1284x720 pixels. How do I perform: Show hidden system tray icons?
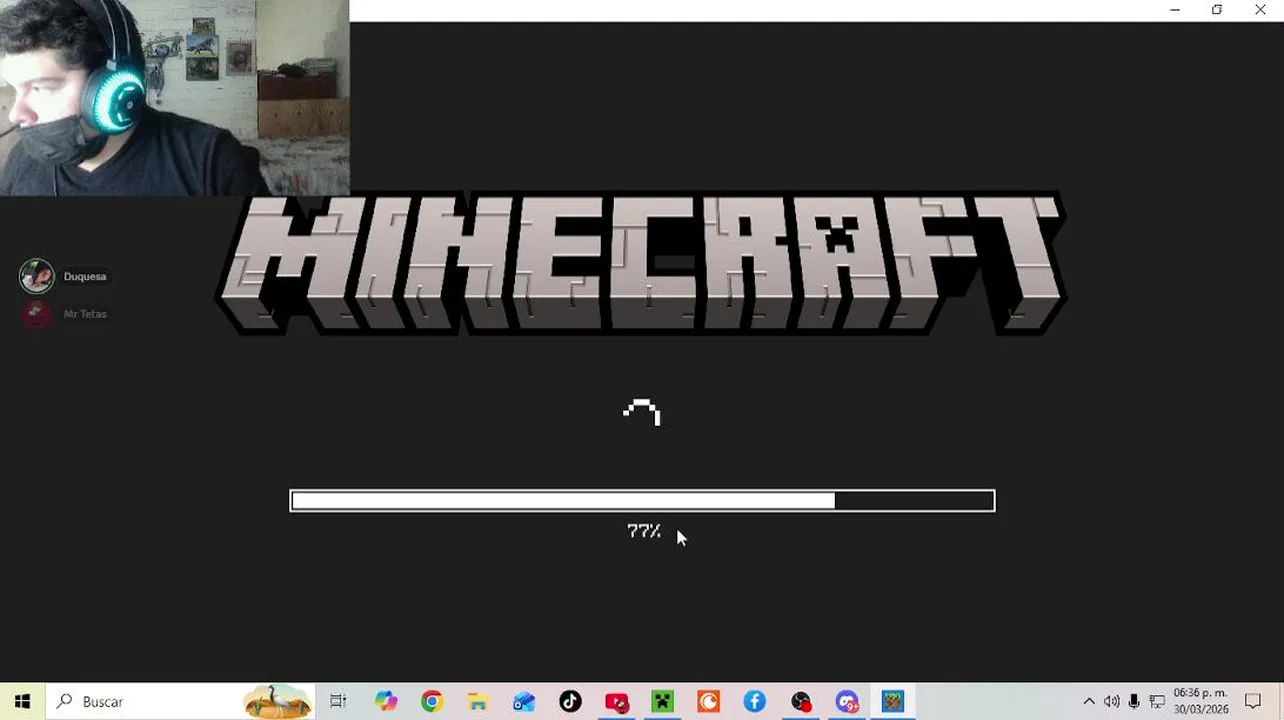1089,701
